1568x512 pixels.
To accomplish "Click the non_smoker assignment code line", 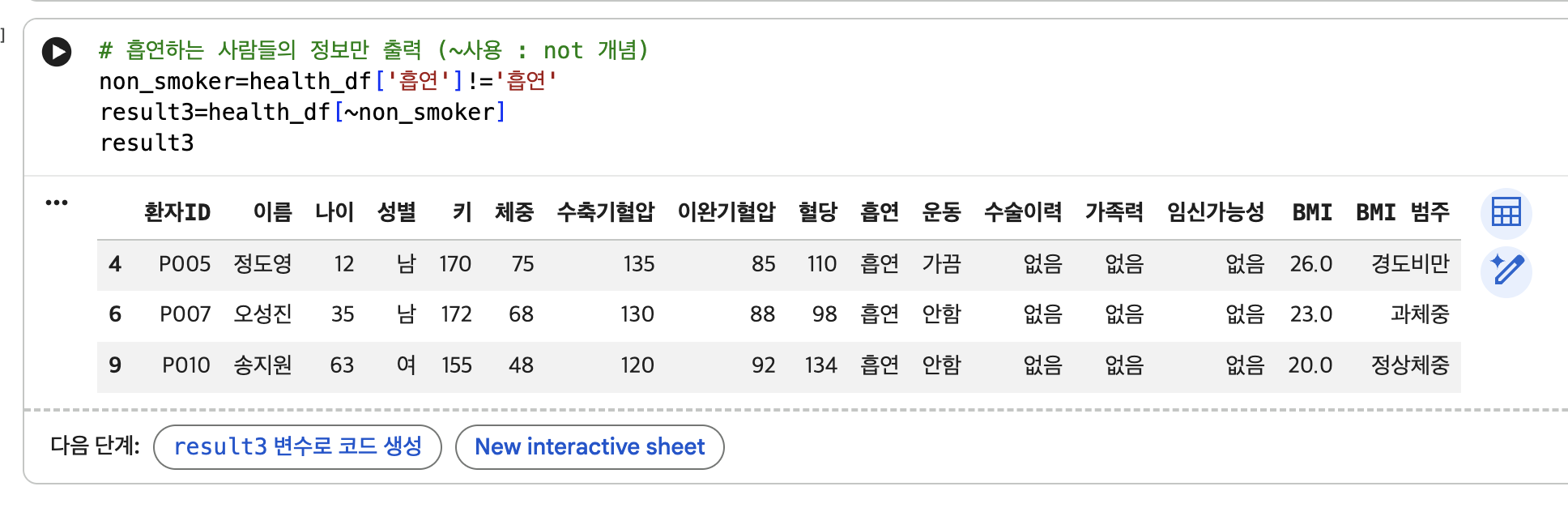I will pyautogui.click(x=328, y=81).
